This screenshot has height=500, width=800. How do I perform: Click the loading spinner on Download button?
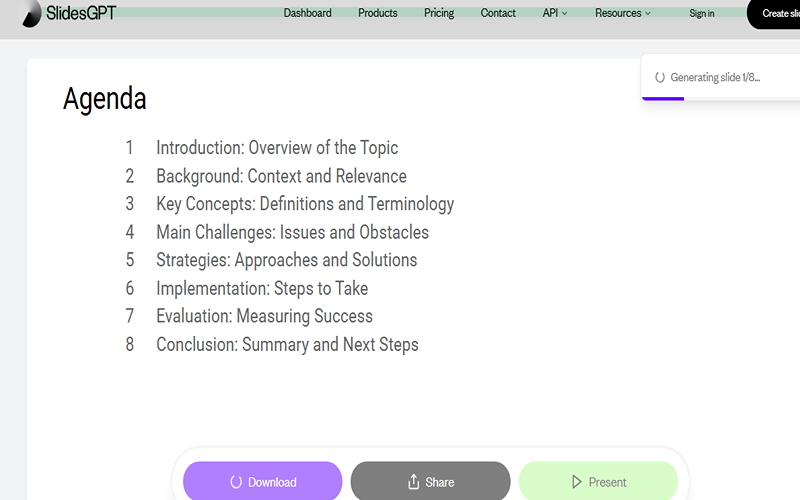(236, 482)
